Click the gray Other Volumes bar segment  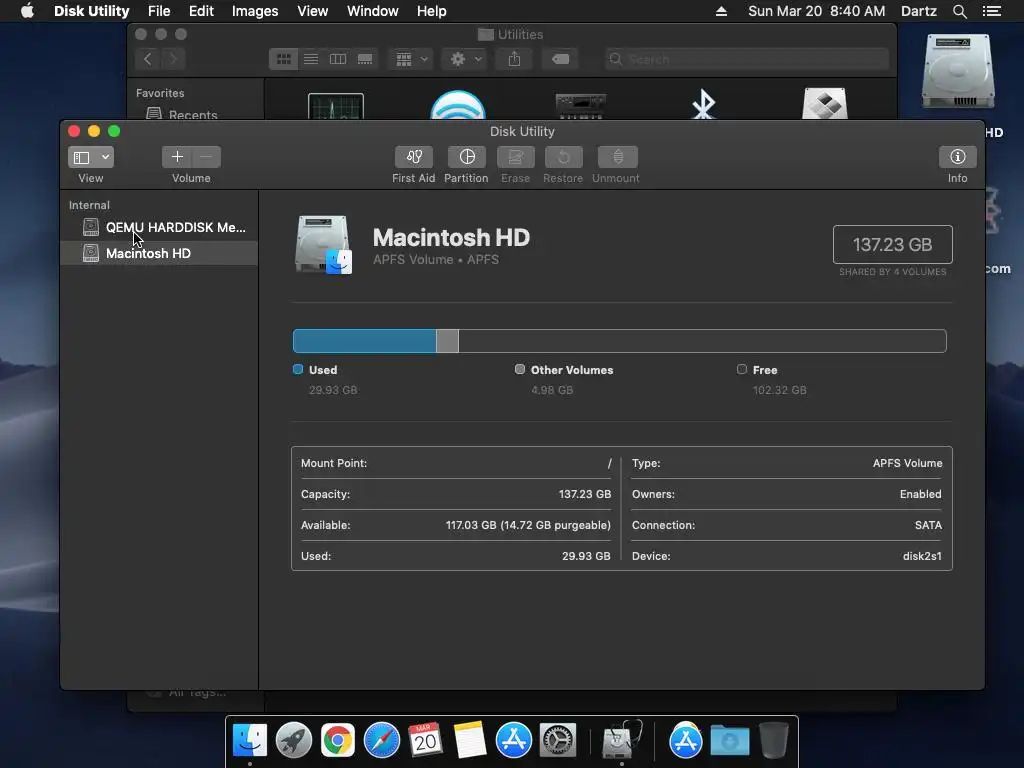click(447, 341)
